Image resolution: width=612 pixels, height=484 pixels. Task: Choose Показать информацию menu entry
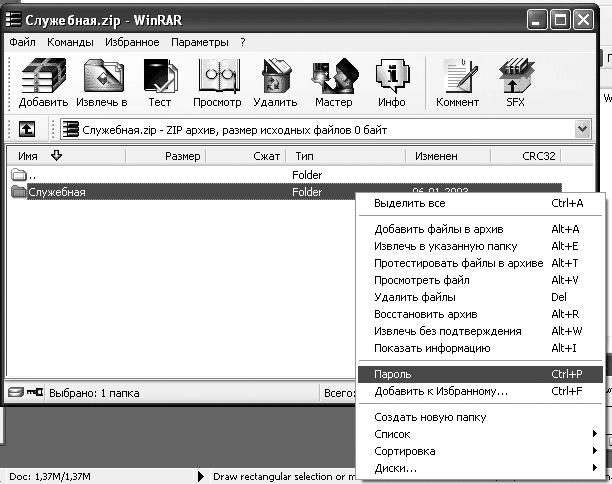[x=480, y=348]
